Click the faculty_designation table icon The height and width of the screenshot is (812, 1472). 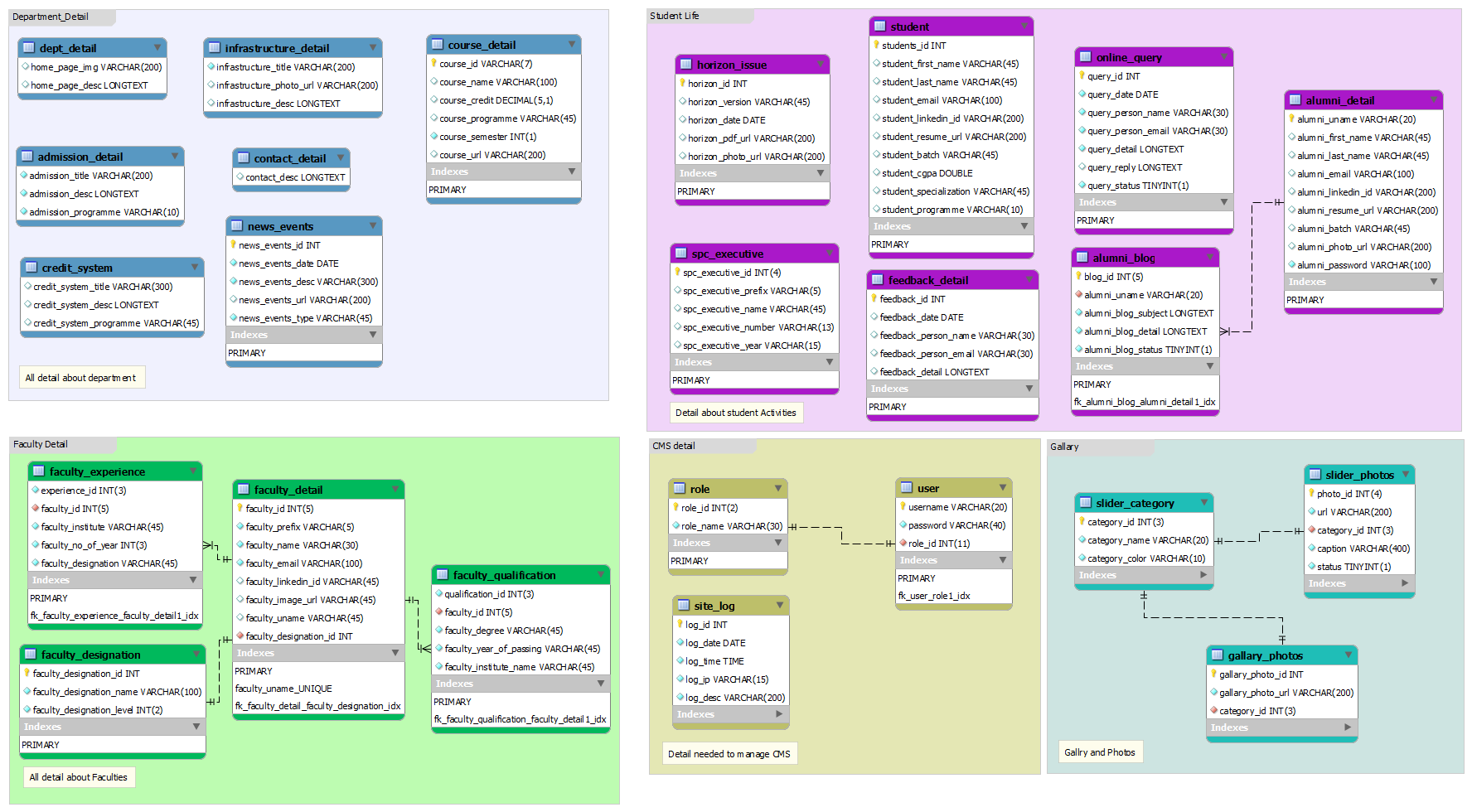tap(31, 655)
